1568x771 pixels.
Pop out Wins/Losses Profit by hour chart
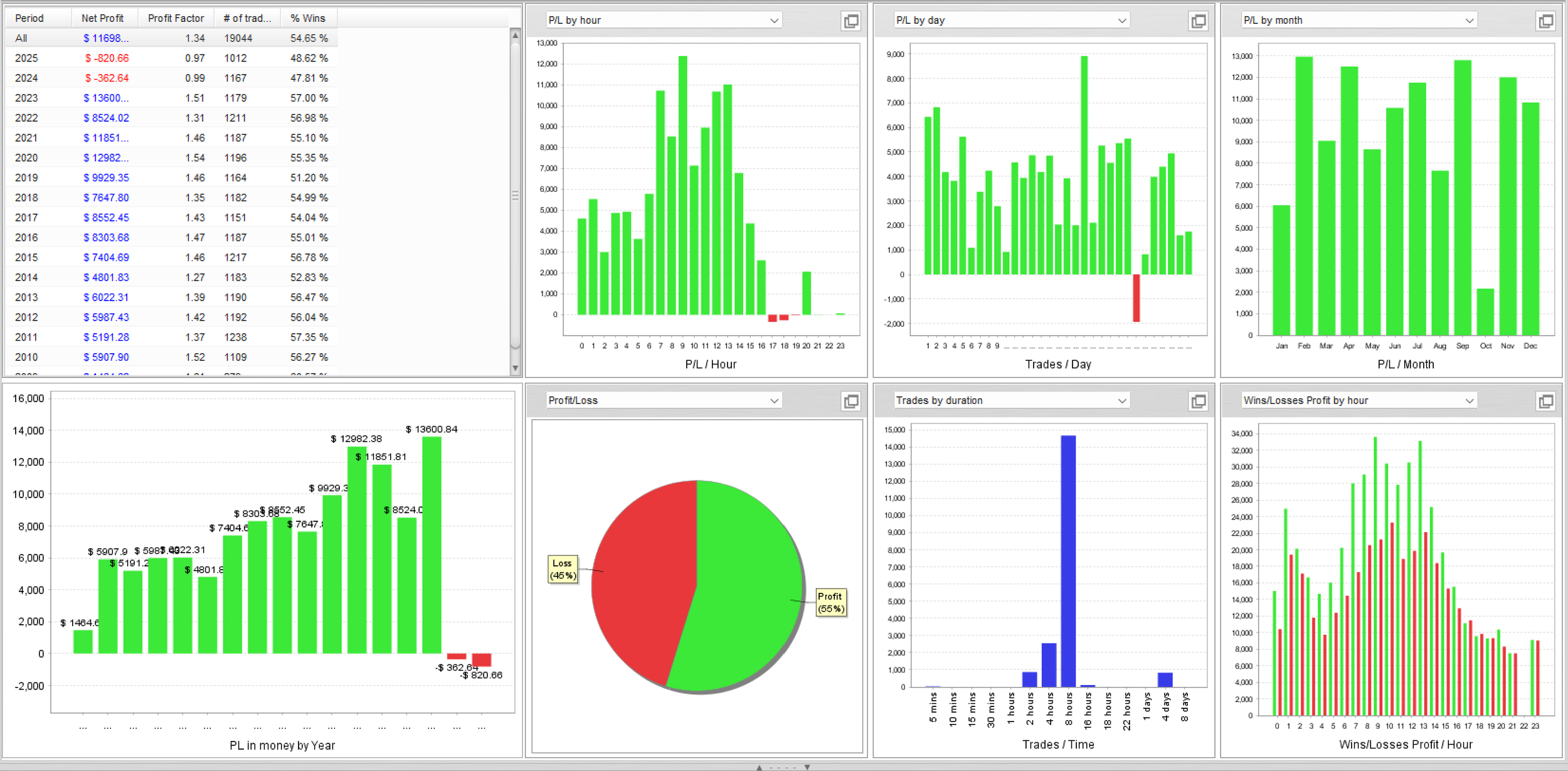1545,401
